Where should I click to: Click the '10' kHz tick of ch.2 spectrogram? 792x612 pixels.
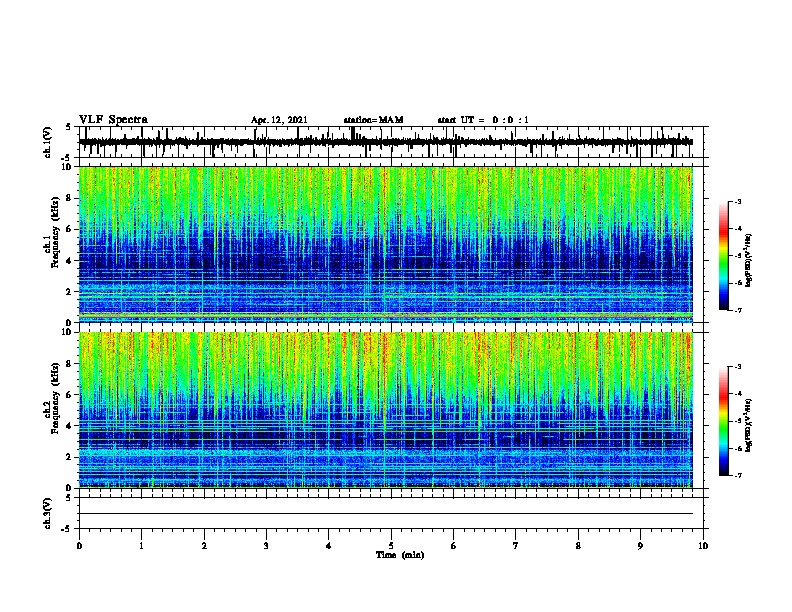67,332
